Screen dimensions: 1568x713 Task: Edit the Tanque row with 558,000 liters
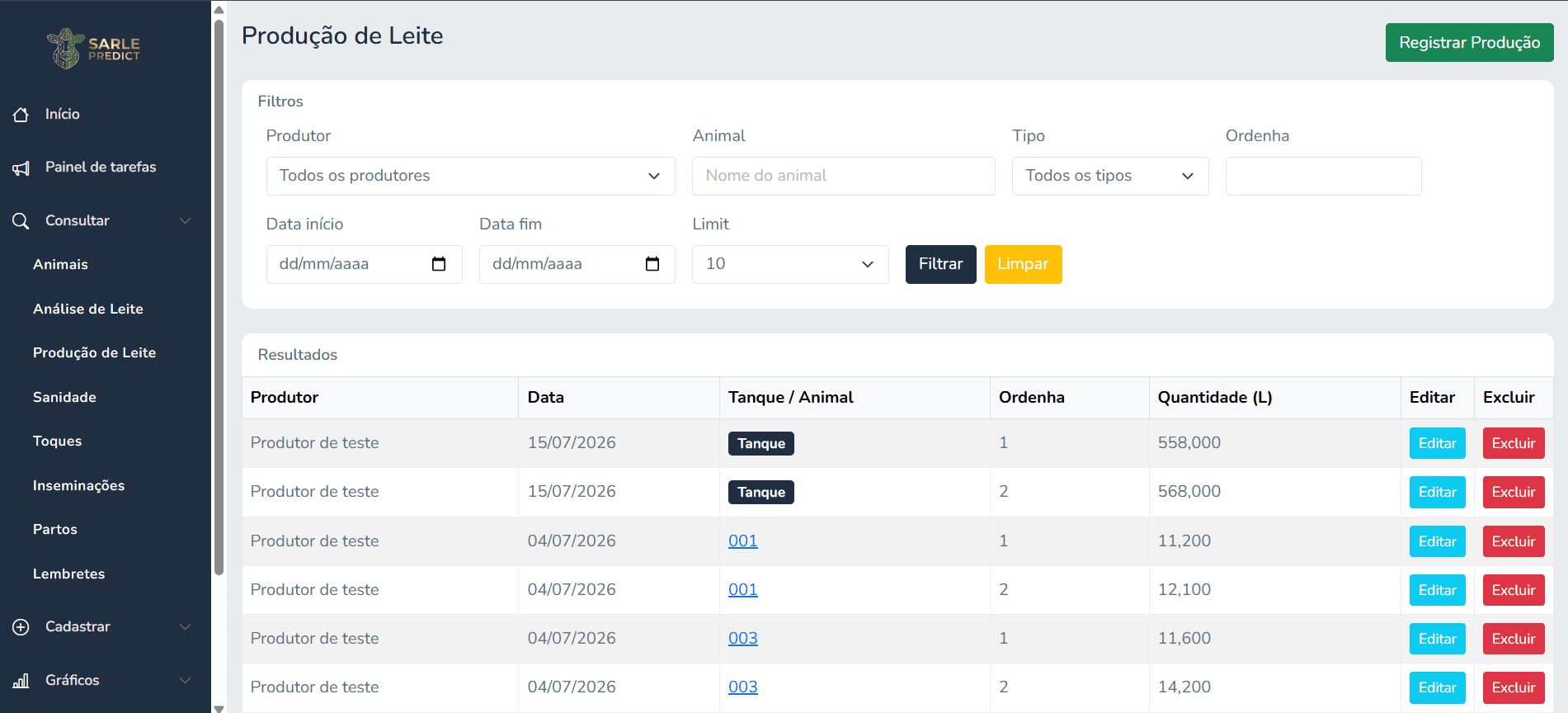click(x=1437, y=443)
